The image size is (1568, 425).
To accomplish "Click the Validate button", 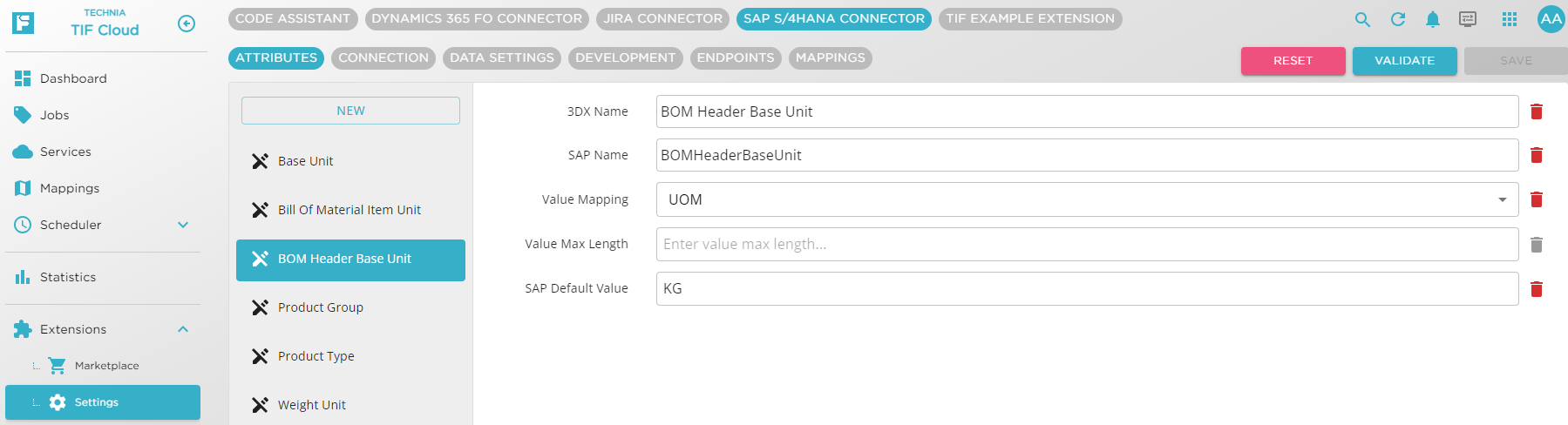I will click(x=1404, y=61).
